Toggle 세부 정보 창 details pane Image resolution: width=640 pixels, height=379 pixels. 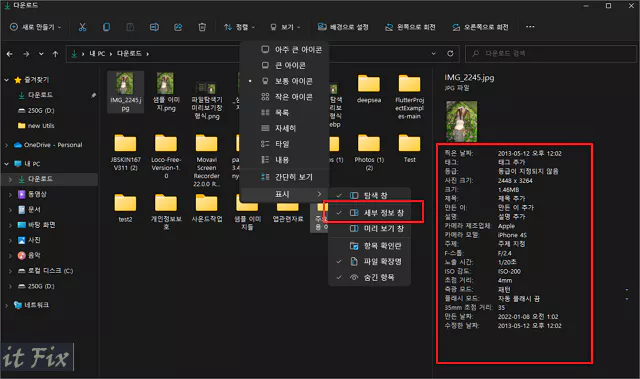(369, 213)
